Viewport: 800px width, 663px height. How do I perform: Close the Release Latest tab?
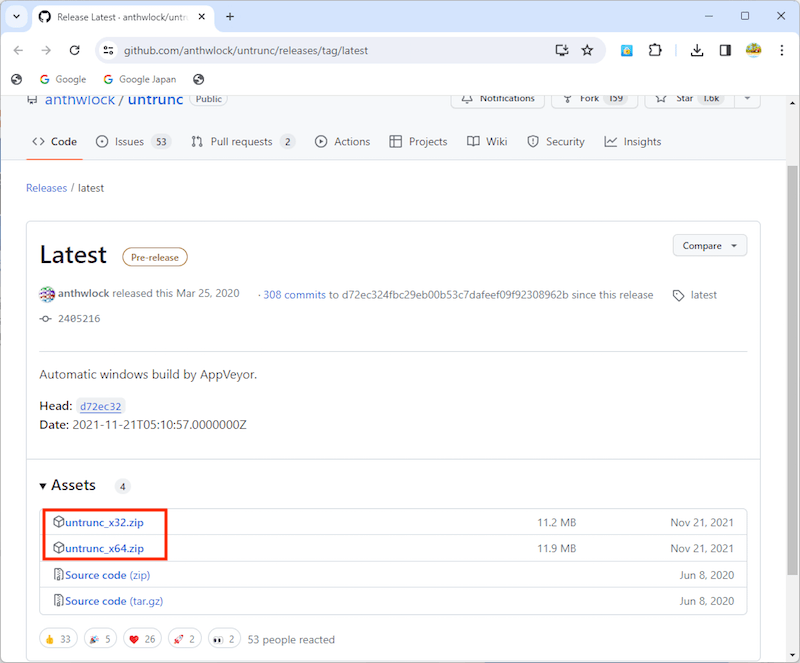click(202, 17)
